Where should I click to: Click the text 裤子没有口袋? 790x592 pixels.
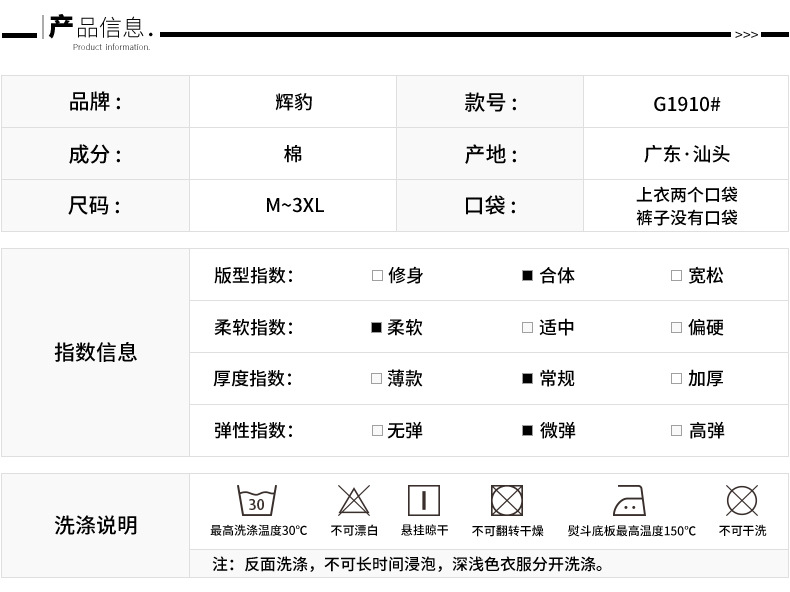tap(687, 218)
